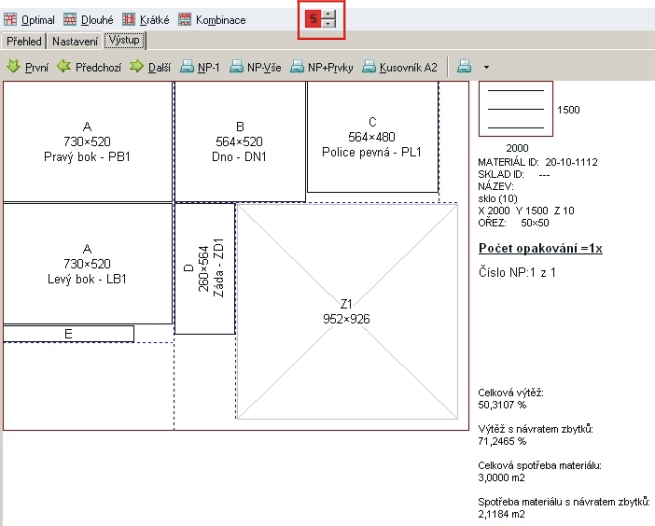Viewport: 655px width, 526px height.
Task: Click the material name sklo (10)
Action: [x=498, y=198]
